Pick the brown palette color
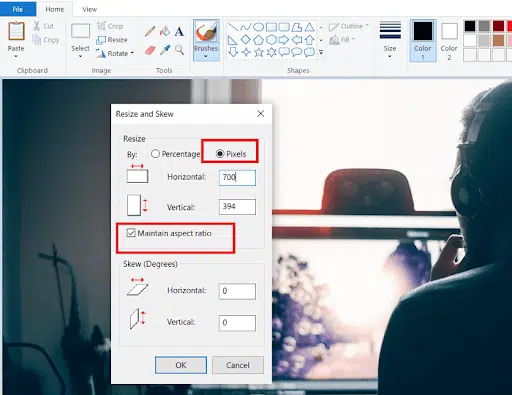Image resolution: width=512 pixels, height=395 pixels. point(499,41)
